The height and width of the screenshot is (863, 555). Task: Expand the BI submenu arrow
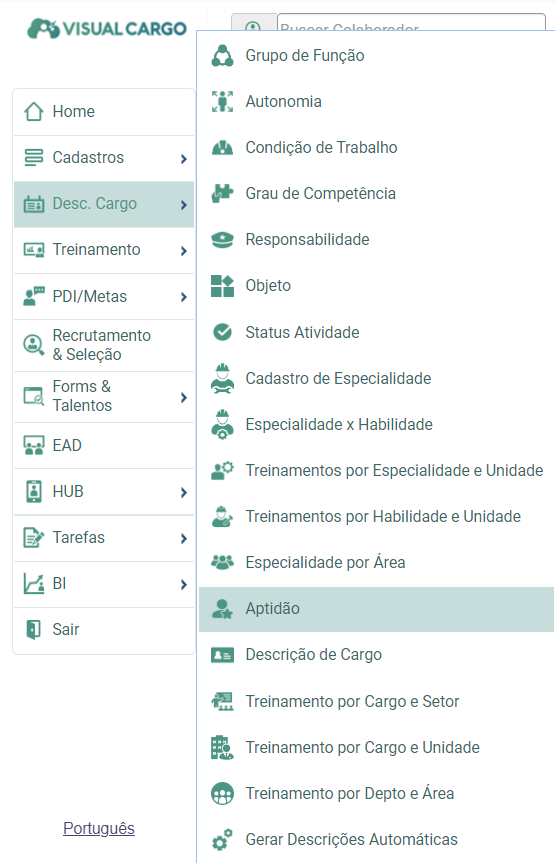coord(184,585)
